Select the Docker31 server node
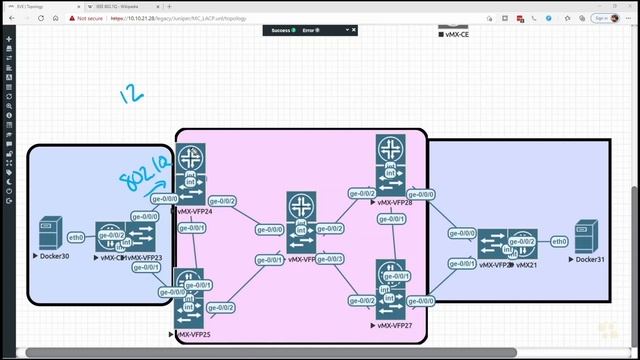The image size is (640, 360). pyautogui.click(x=587, y=236)
